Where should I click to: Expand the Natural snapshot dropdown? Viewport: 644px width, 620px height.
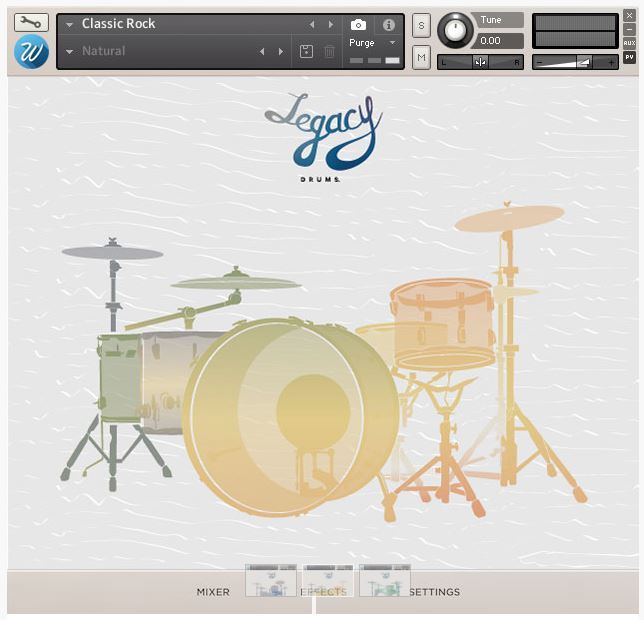pos(70,51)
